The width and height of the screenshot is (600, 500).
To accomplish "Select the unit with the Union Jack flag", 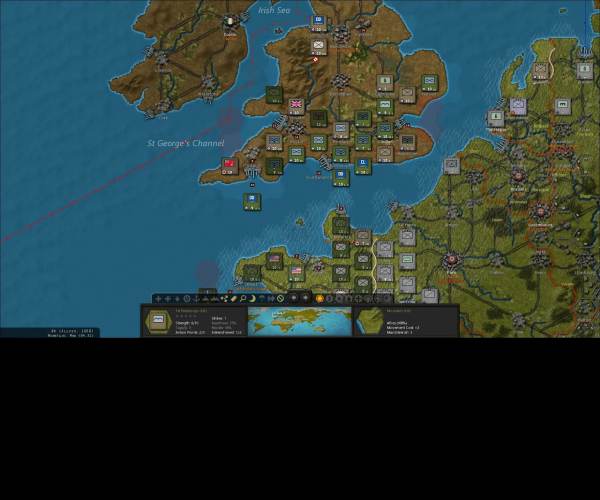I will tap(296, 106).
